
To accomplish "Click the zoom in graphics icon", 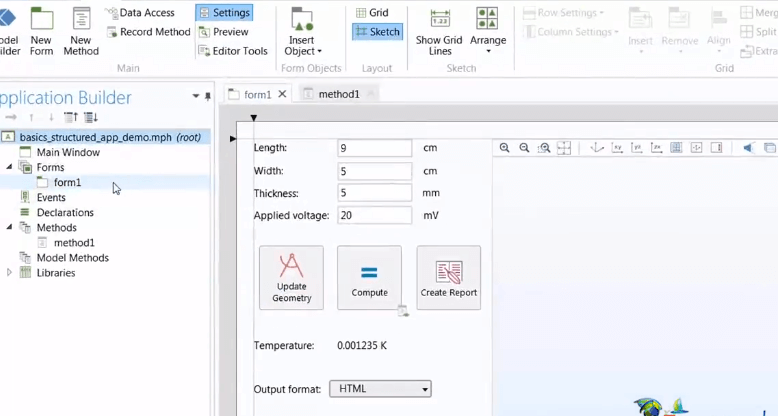I will click(x=504, y=148).
